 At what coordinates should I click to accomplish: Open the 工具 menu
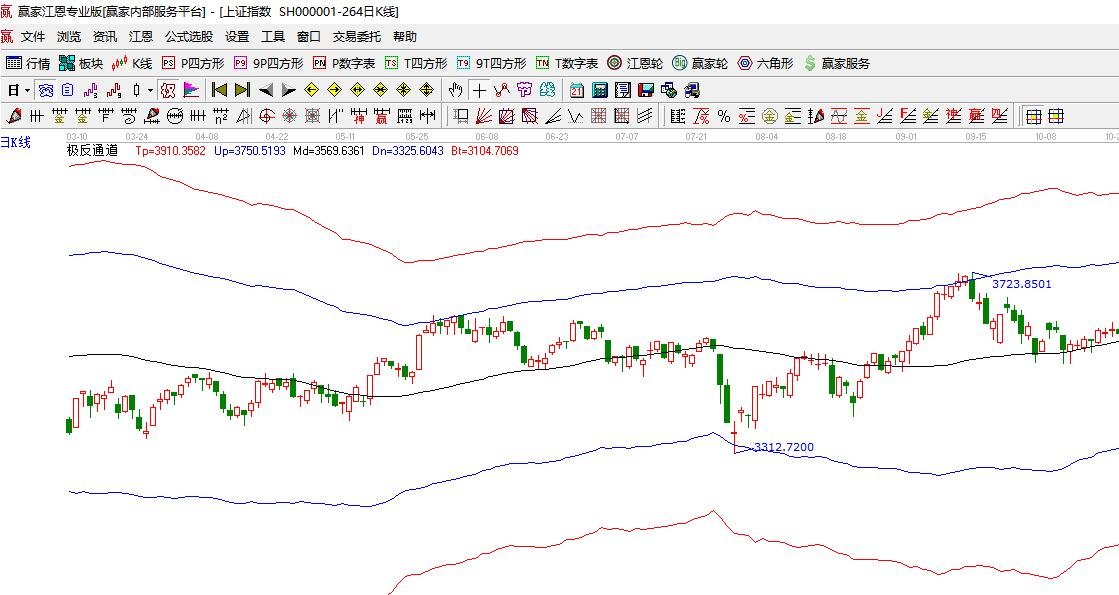tap(273, 36)
